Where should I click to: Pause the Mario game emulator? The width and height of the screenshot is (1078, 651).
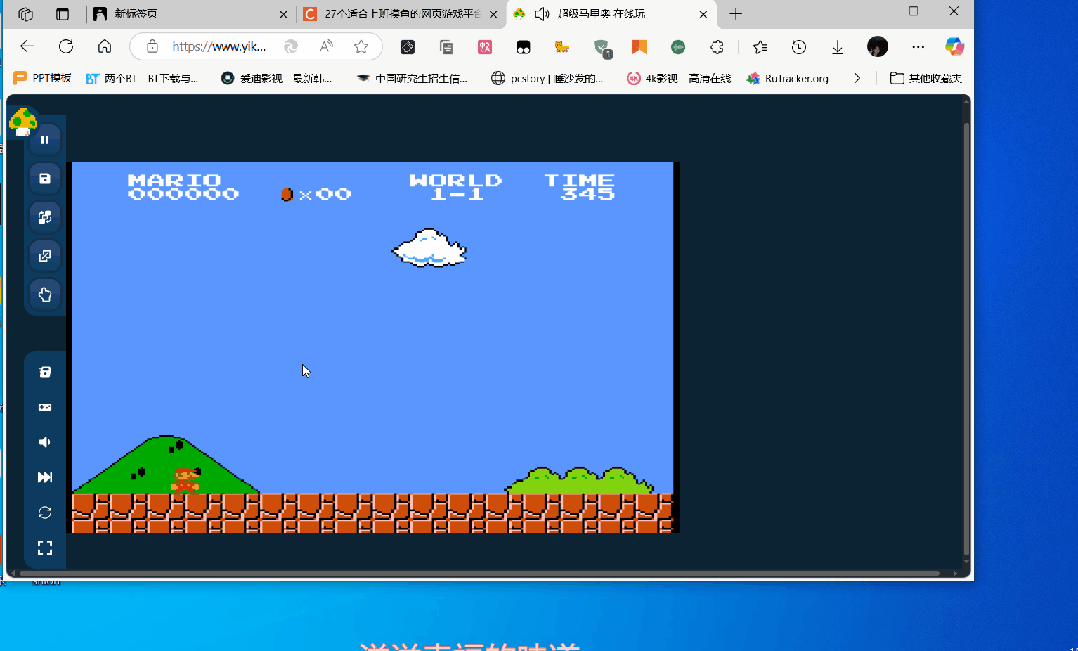45,140
